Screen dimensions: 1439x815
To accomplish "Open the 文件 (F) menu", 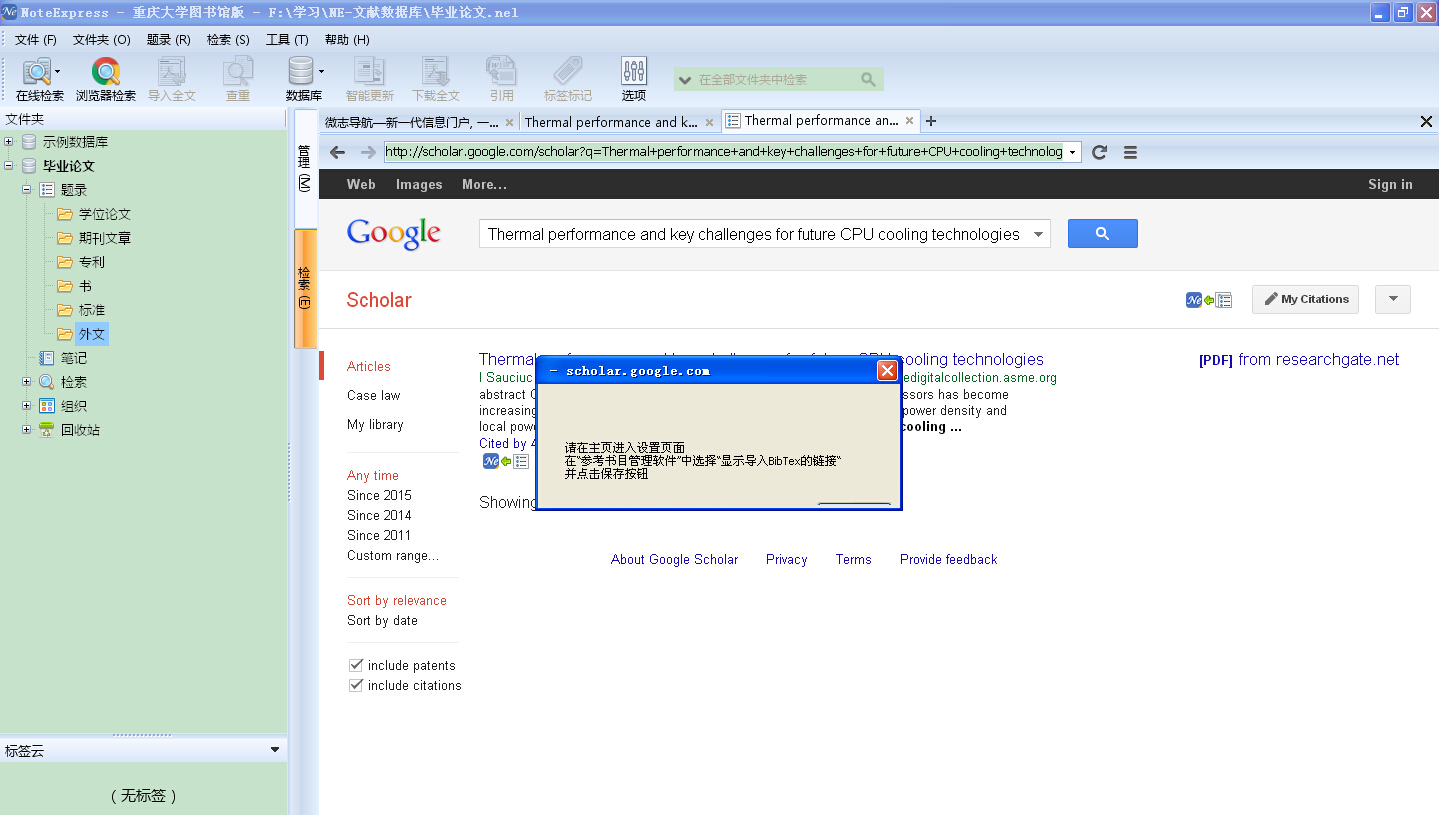I will coord(35,40).
